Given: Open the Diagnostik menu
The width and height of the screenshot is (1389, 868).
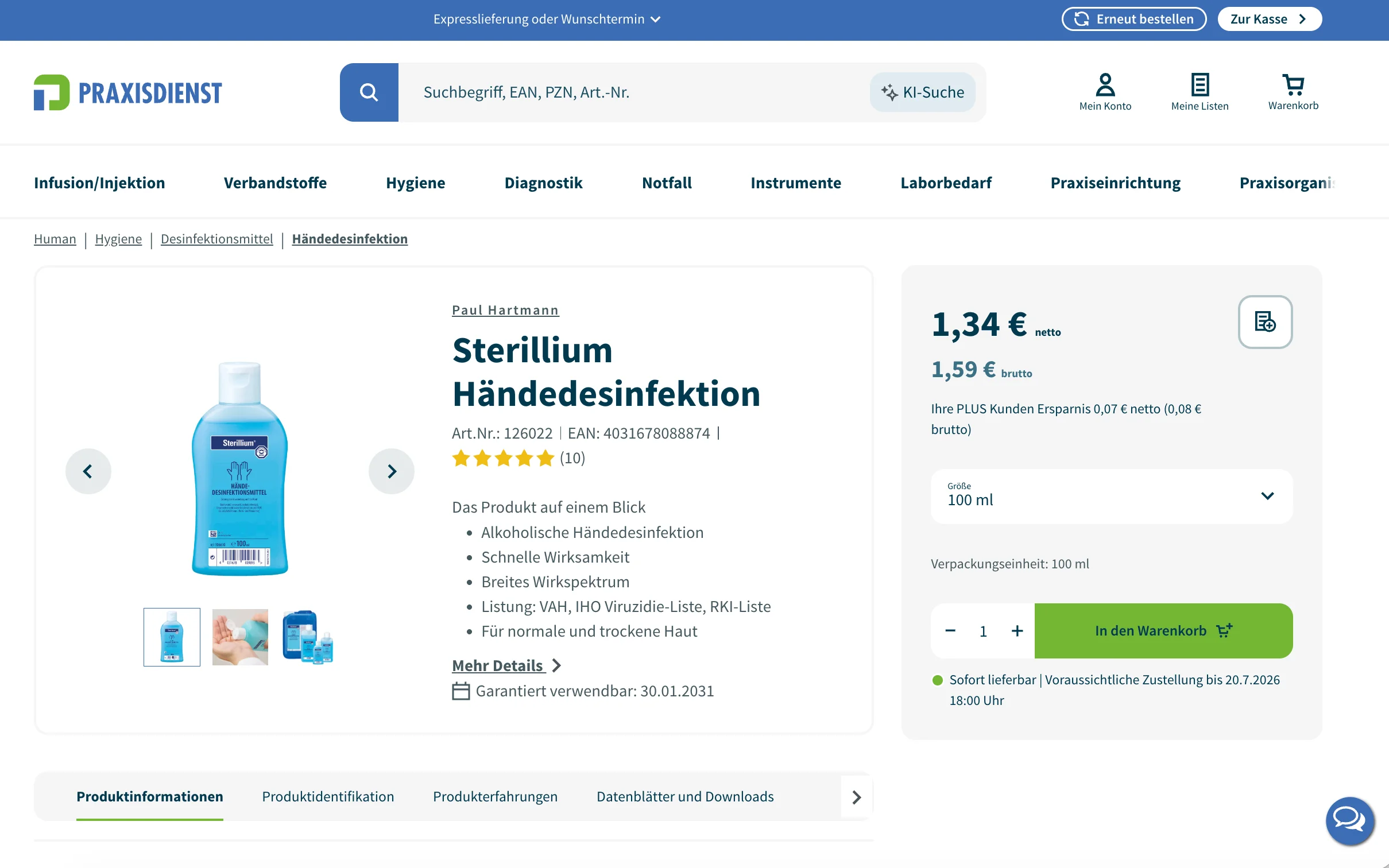Looking at the screenshot, I should tap(543, 183).
